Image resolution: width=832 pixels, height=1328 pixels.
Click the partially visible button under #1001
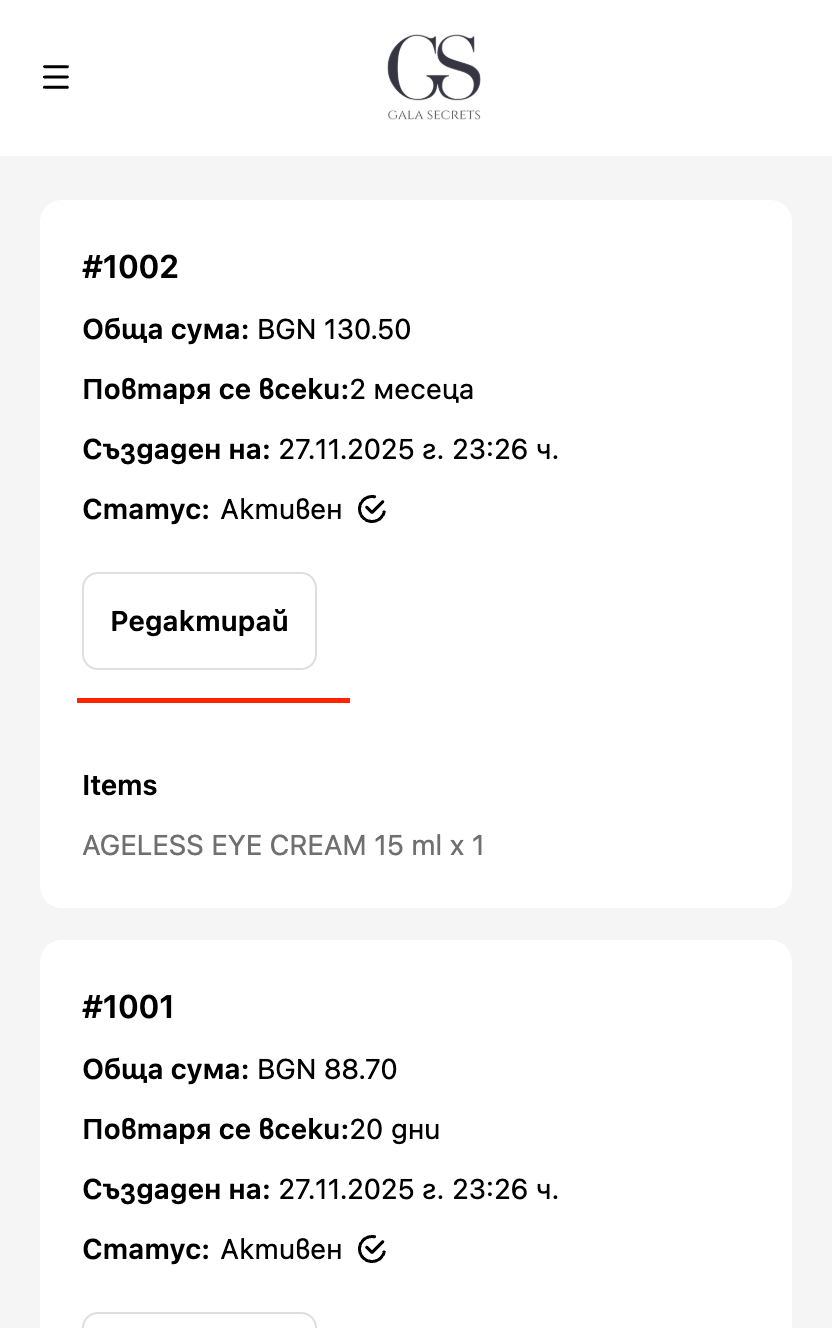click(x=199, y=1320)
